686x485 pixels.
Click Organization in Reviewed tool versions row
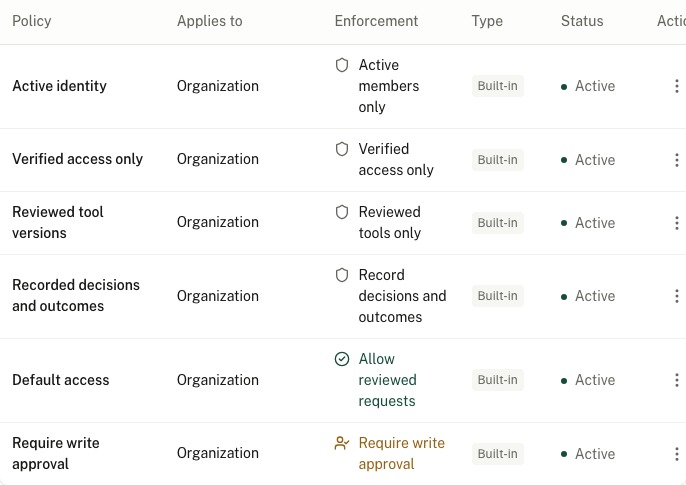(x=218, y=222)
